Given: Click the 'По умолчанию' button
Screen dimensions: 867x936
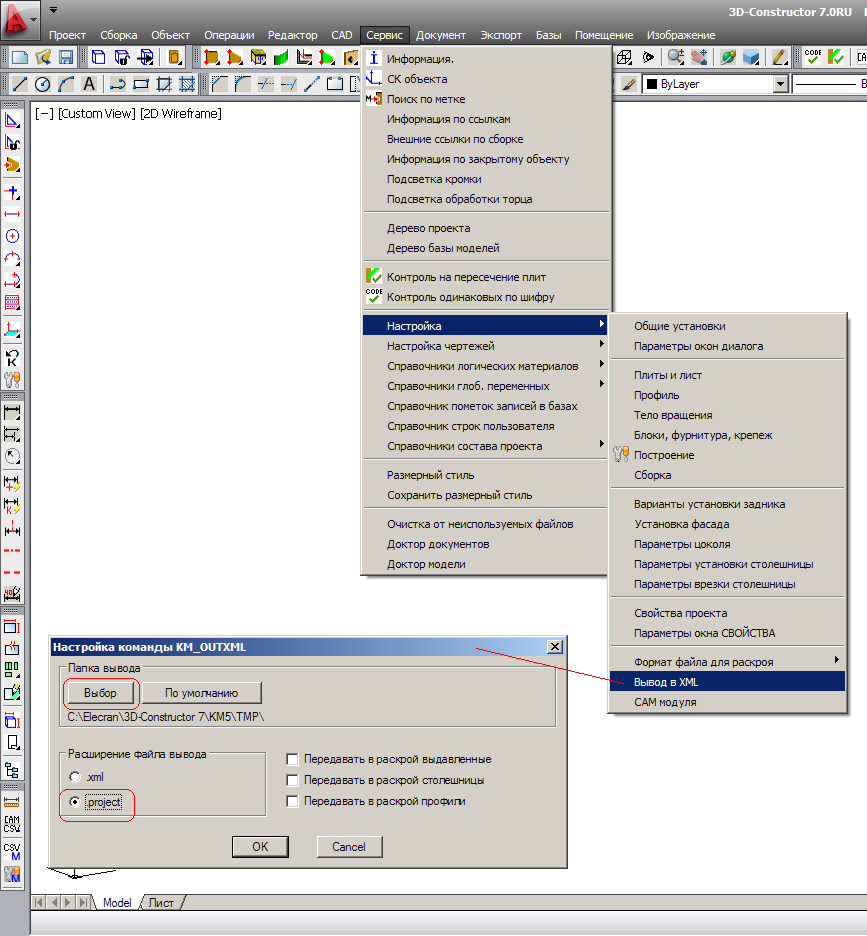Looking at the screenshot, I should pyautogui.click(x=201, y=693).
